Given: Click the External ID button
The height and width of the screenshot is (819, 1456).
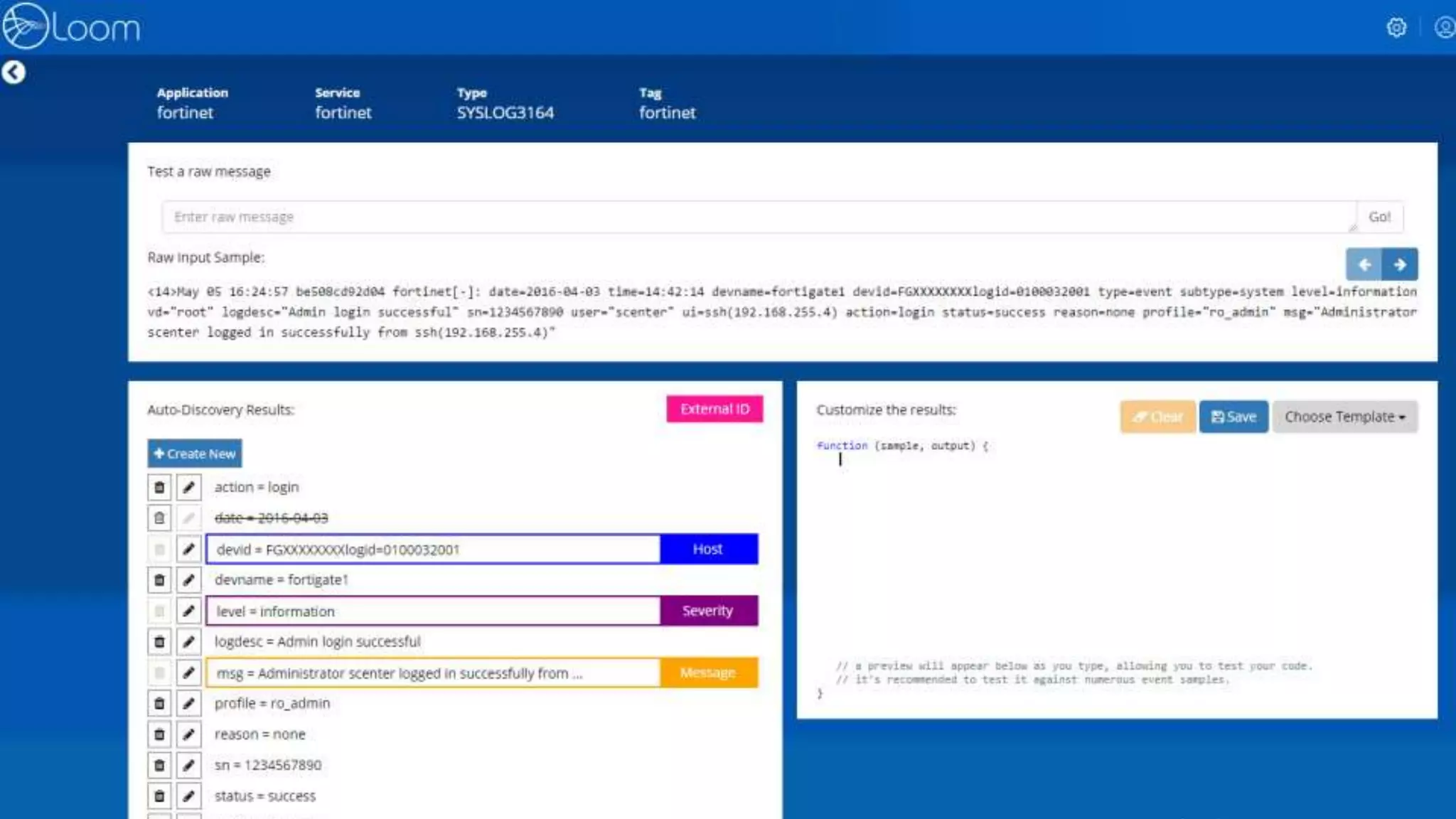Looking at the screenshot, I should point(714,409).
